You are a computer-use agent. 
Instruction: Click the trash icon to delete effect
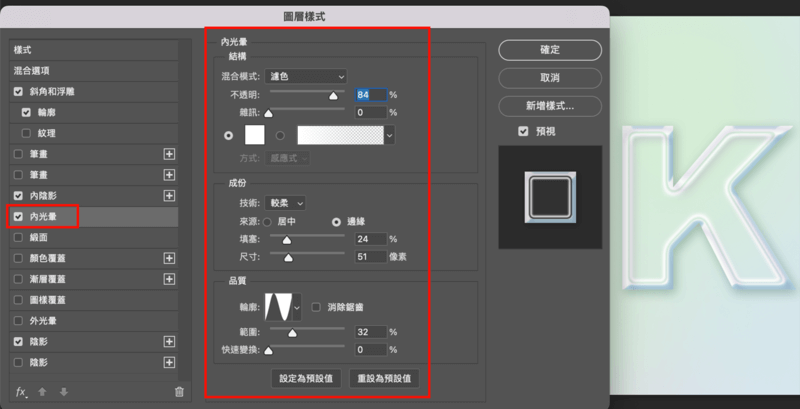[x=179, y=392]
